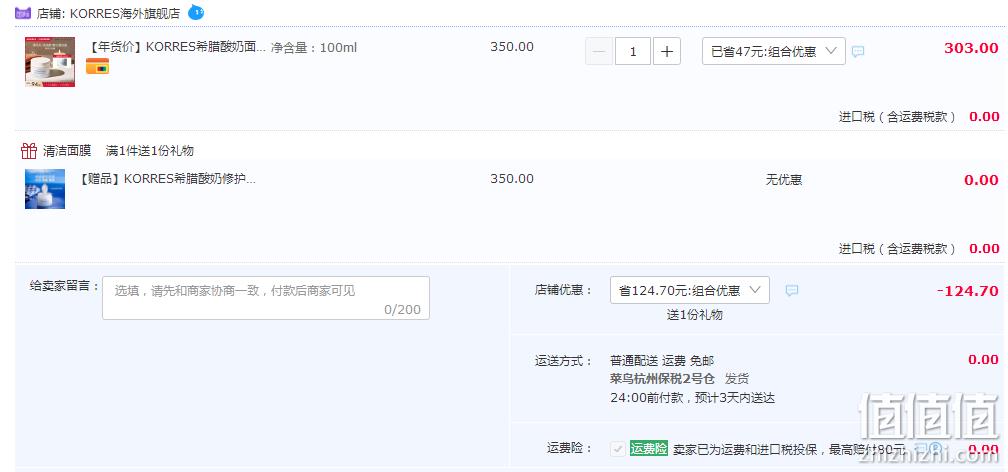Click the 净含量：100ml specification text
Image resolution: width=1008 pixels, height=472 pixels.
coord(314,47)
